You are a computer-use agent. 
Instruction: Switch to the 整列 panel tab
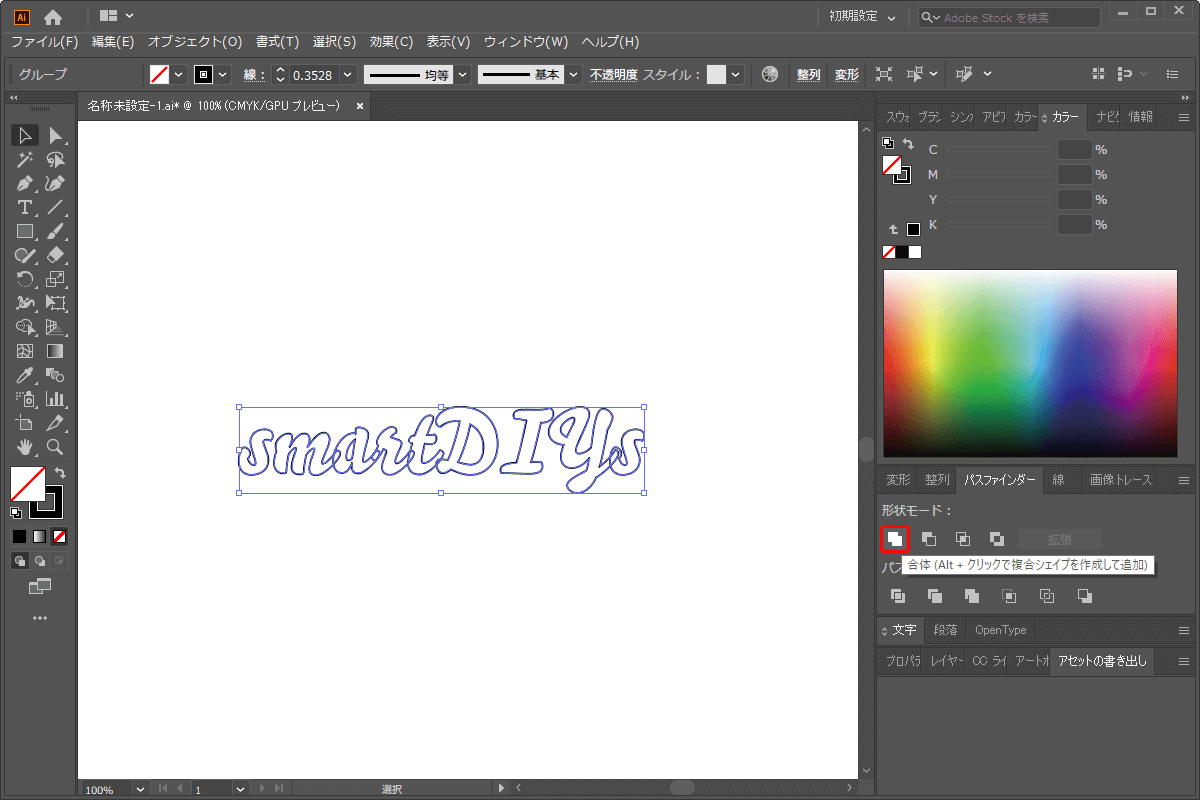tap(937, 480)
